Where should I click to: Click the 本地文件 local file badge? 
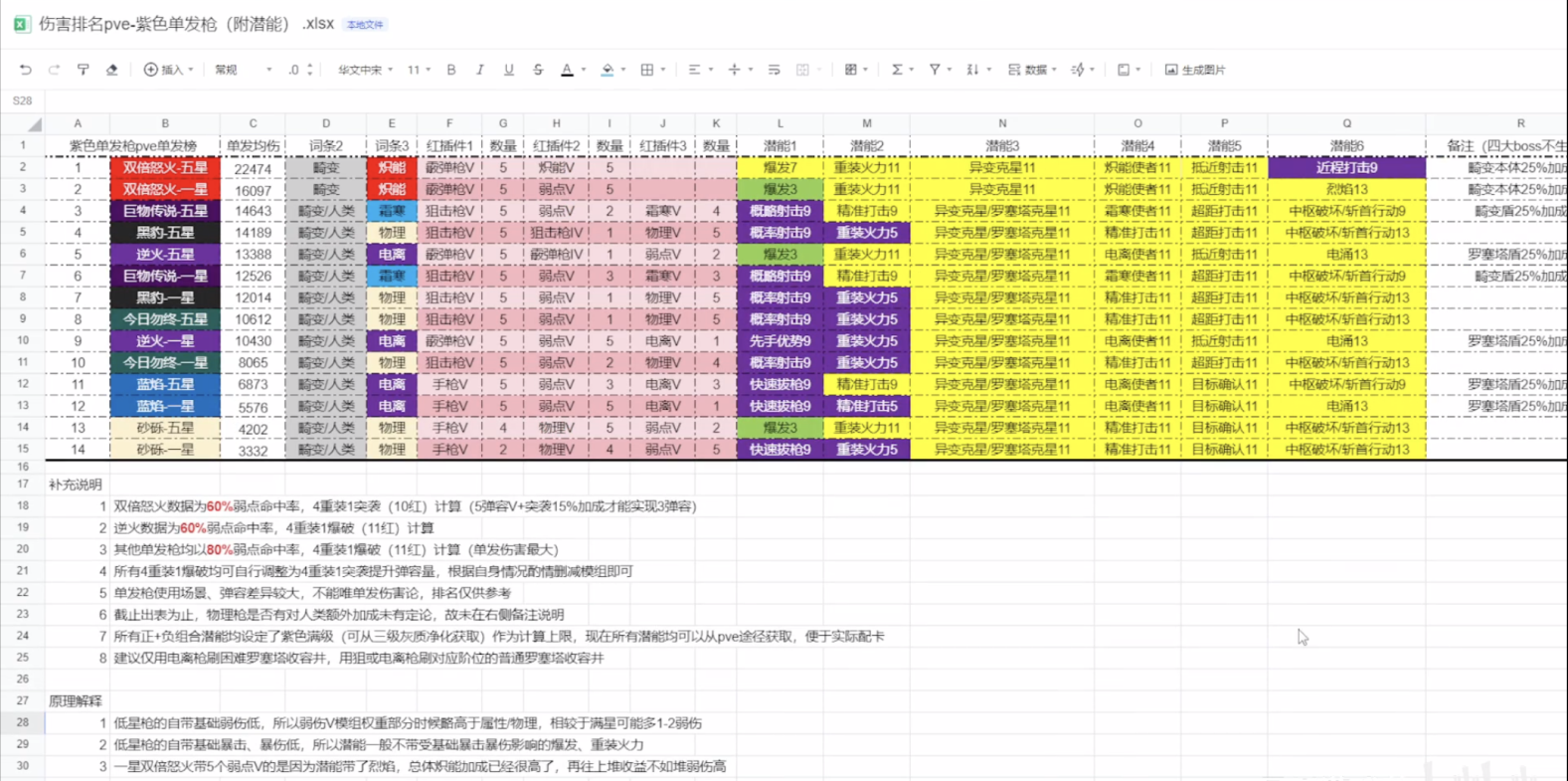(x=365, y=25)
